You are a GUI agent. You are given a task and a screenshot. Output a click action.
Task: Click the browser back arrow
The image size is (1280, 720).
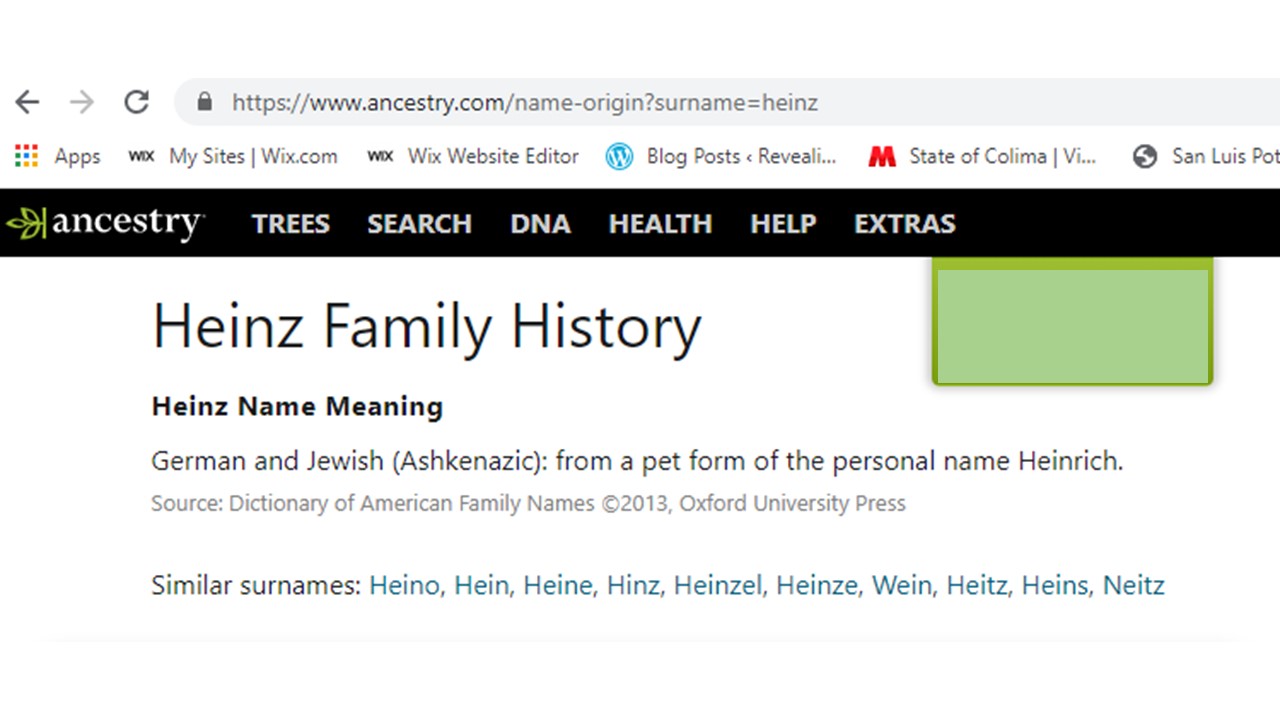point(27,102)
